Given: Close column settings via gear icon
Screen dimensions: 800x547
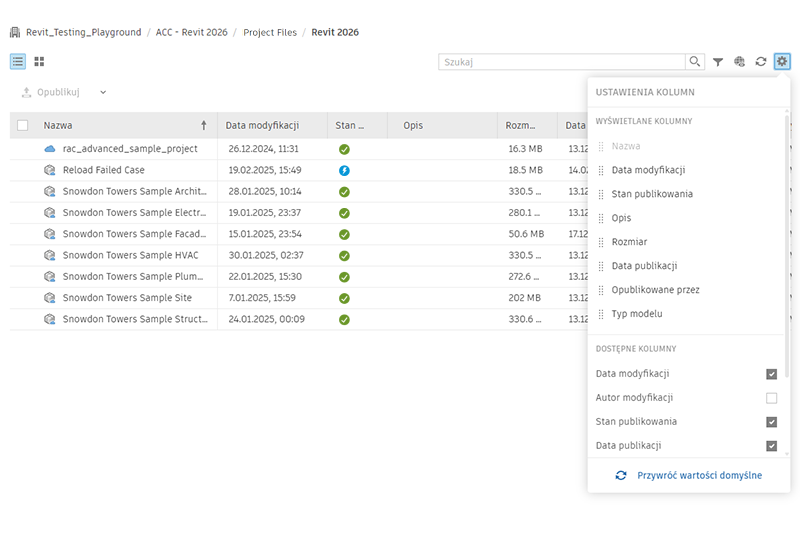Looking at the screenshot, I should pos(782,62).
